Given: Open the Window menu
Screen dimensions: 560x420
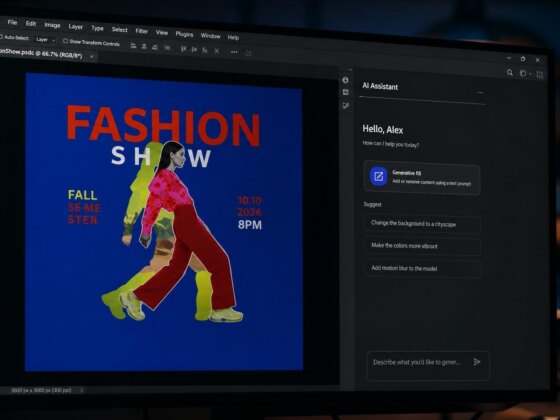Looking at the screenshot, I should [210, 36].
